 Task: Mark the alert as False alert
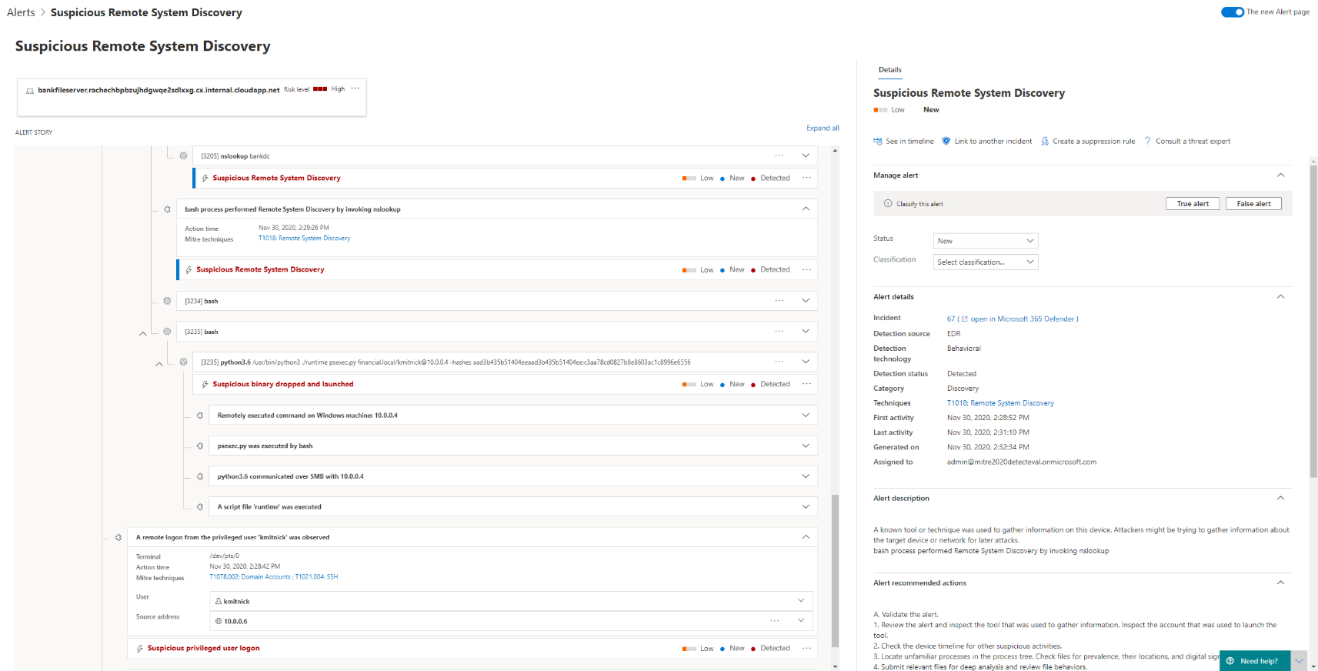click(x=1255, y=202)
